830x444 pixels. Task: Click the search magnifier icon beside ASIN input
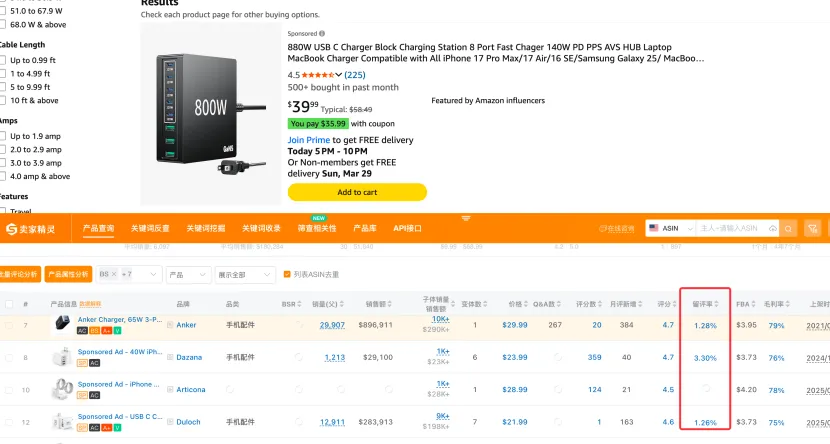pyautogui.click(x=789, y=229)
